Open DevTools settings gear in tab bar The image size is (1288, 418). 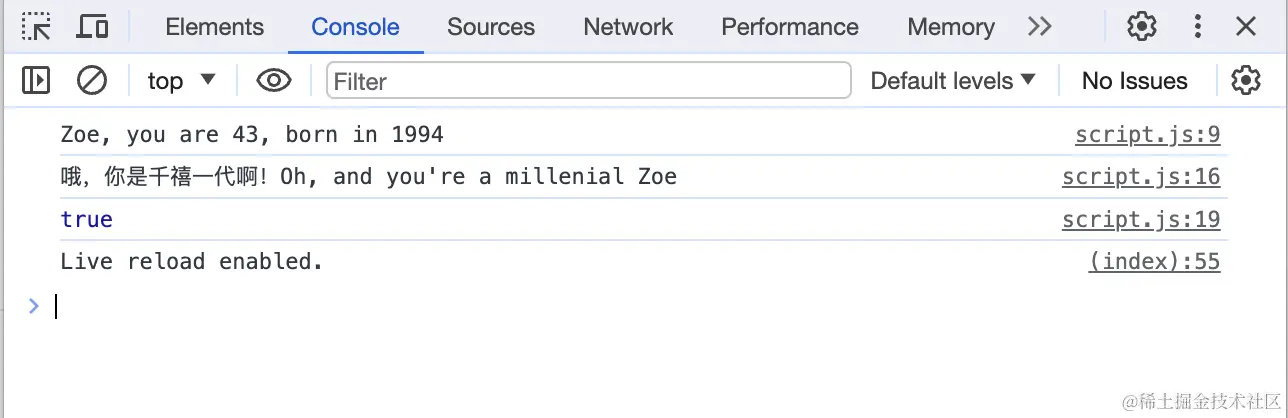pos(1142,27)
